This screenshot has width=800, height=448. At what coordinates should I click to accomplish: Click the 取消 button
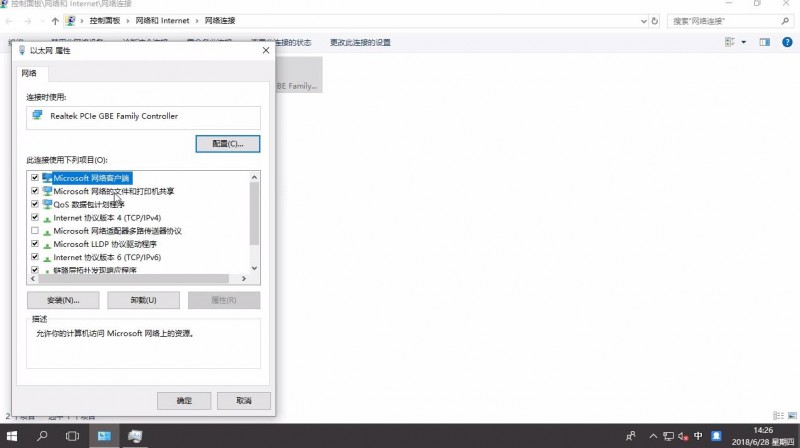point(244,401)
